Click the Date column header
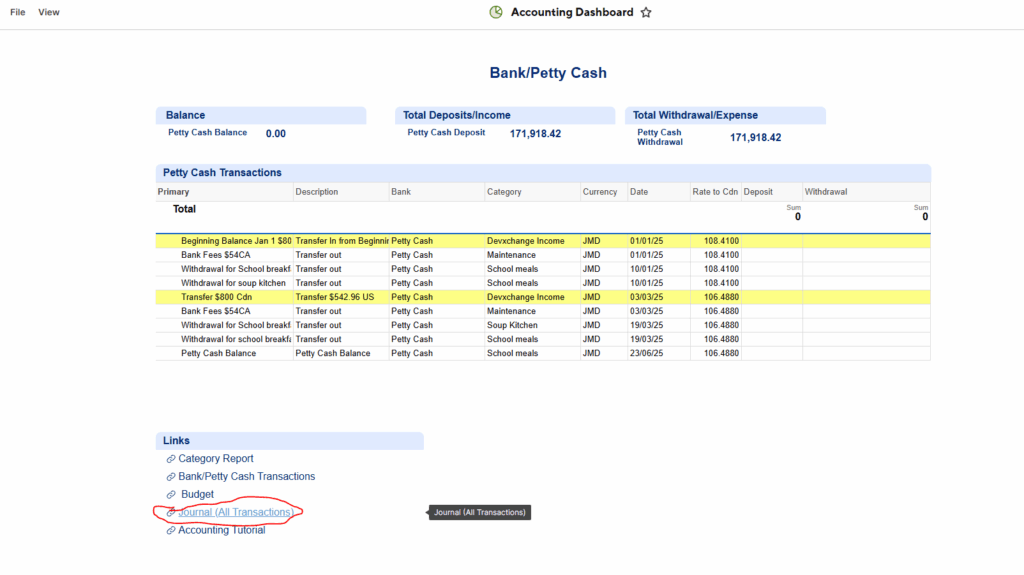1024x575 pixels. click(639, 192)
